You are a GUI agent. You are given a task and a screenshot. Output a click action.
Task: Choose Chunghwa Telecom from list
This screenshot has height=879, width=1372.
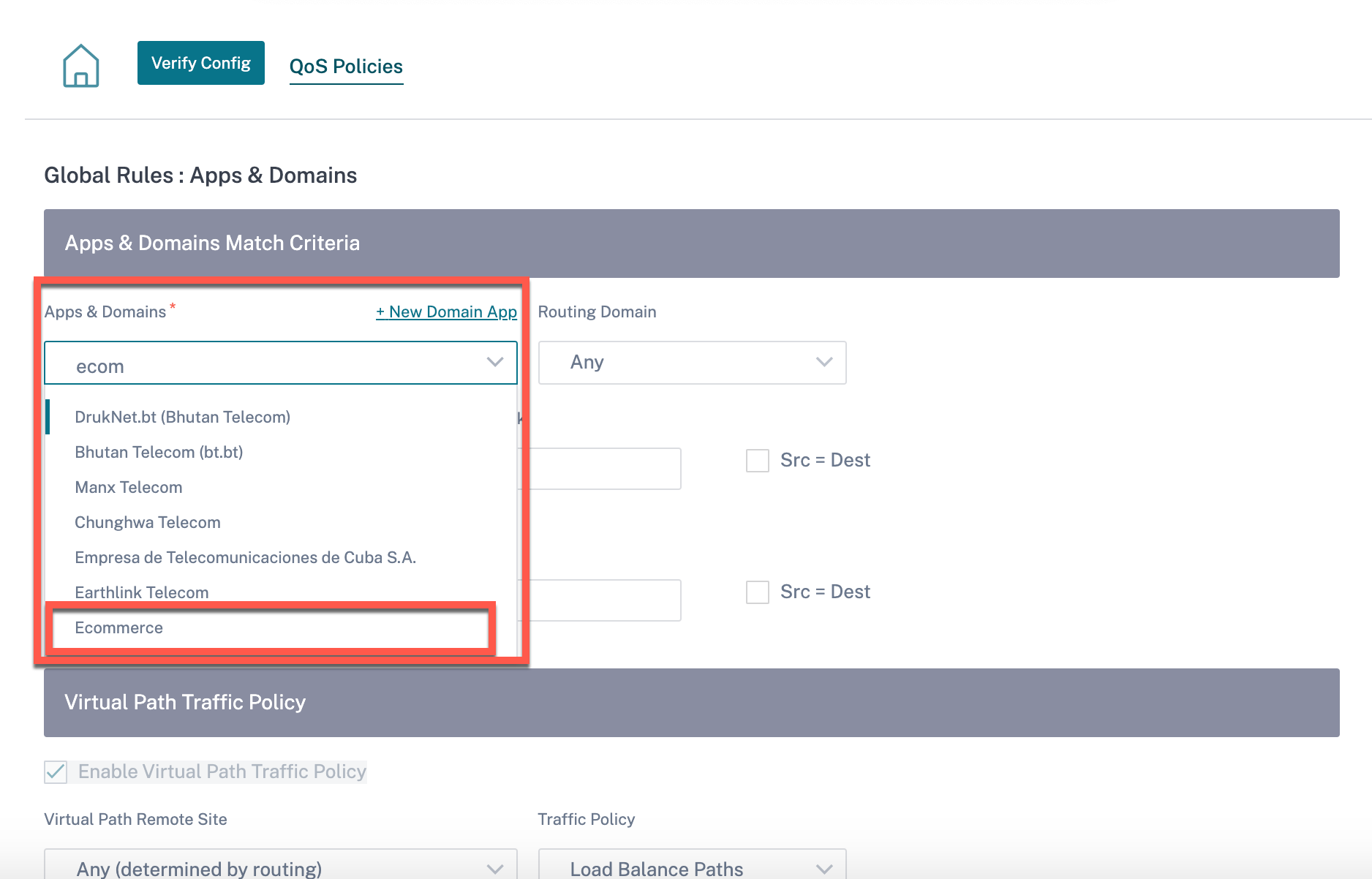tap(281, 522)
